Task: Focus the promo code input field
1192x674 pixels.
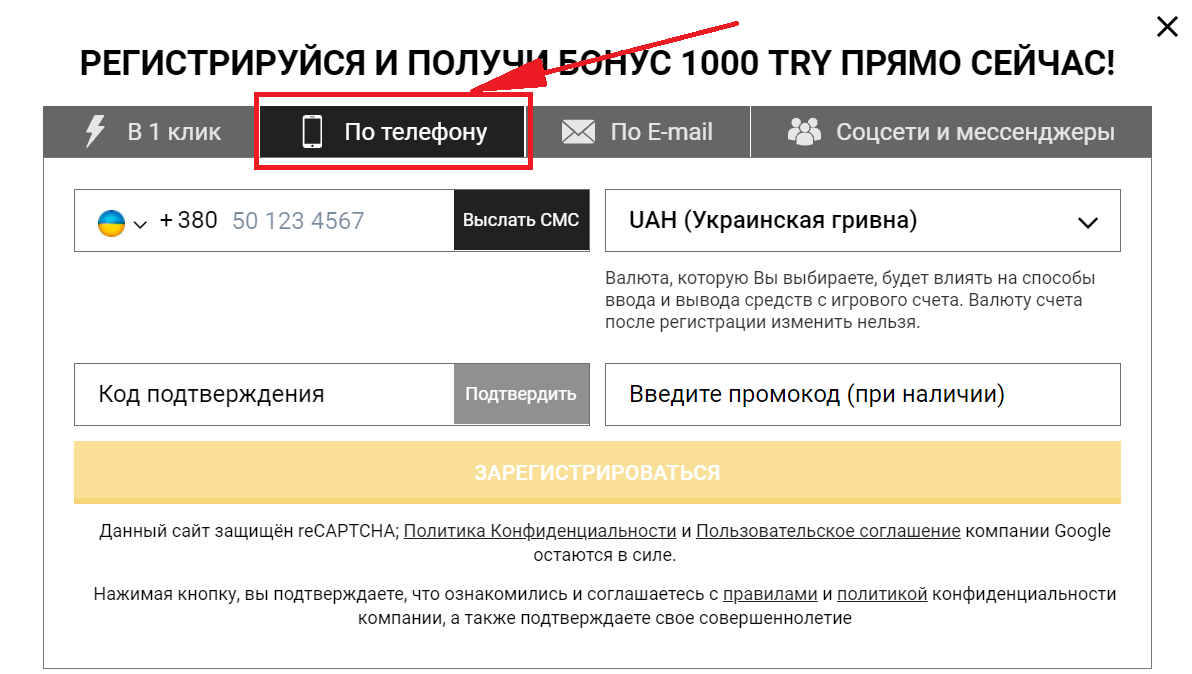Action: click(863, 394)
